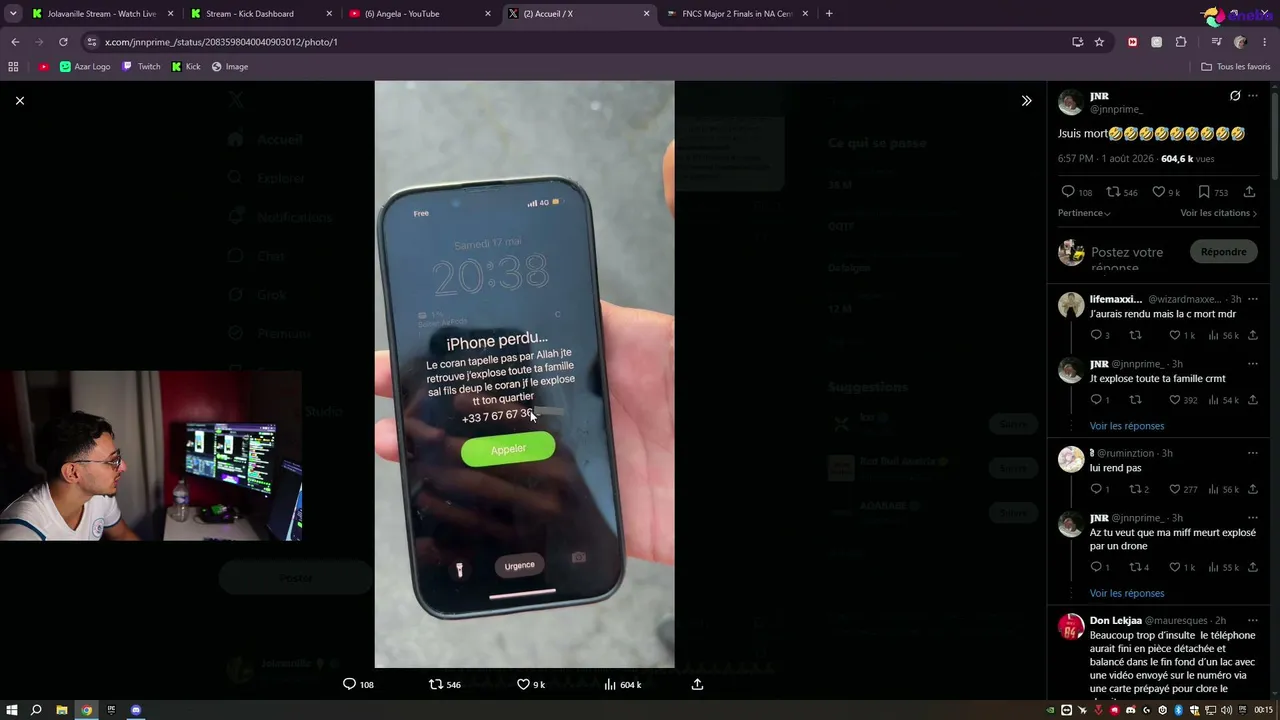This screenshot has width=1280, height=720.
Task: Reload the current page
Action: click(x=63, y=42)
